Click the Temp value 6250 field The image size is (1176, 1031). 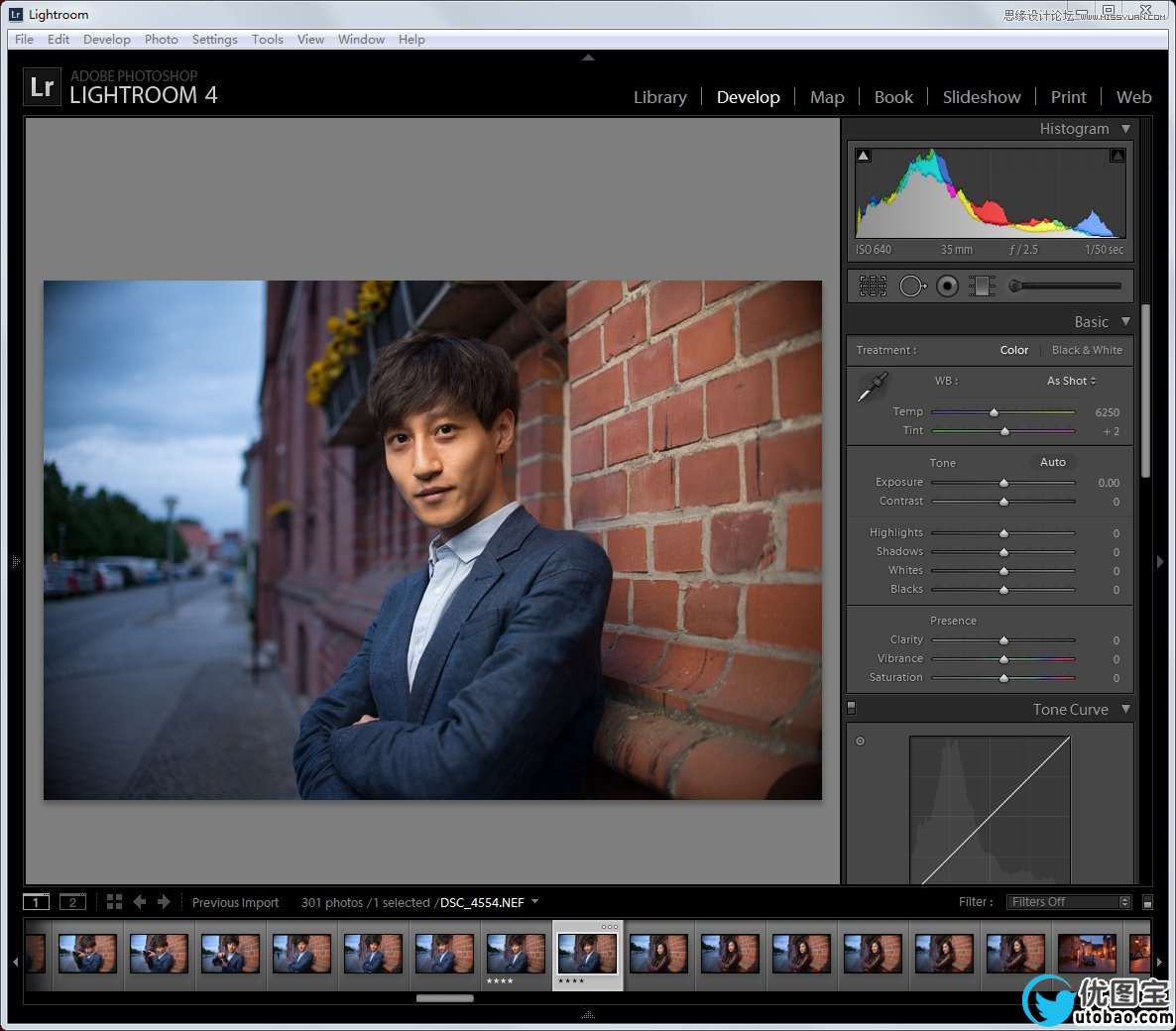tap(1107, 412)
